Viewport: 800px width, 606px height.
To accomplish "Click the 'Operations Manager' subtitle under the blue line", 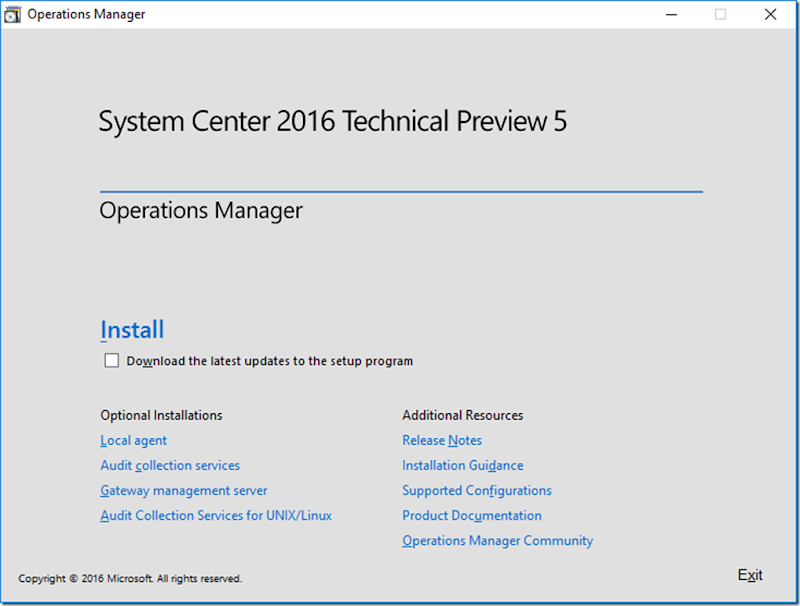I will pyautogui.click(x=201, y=211).
